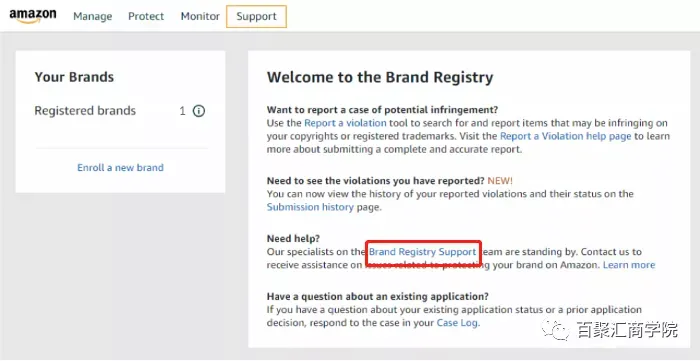700x361 pixels.
Task: Open the Monitor menu
Action: click(x=200, y=17)
